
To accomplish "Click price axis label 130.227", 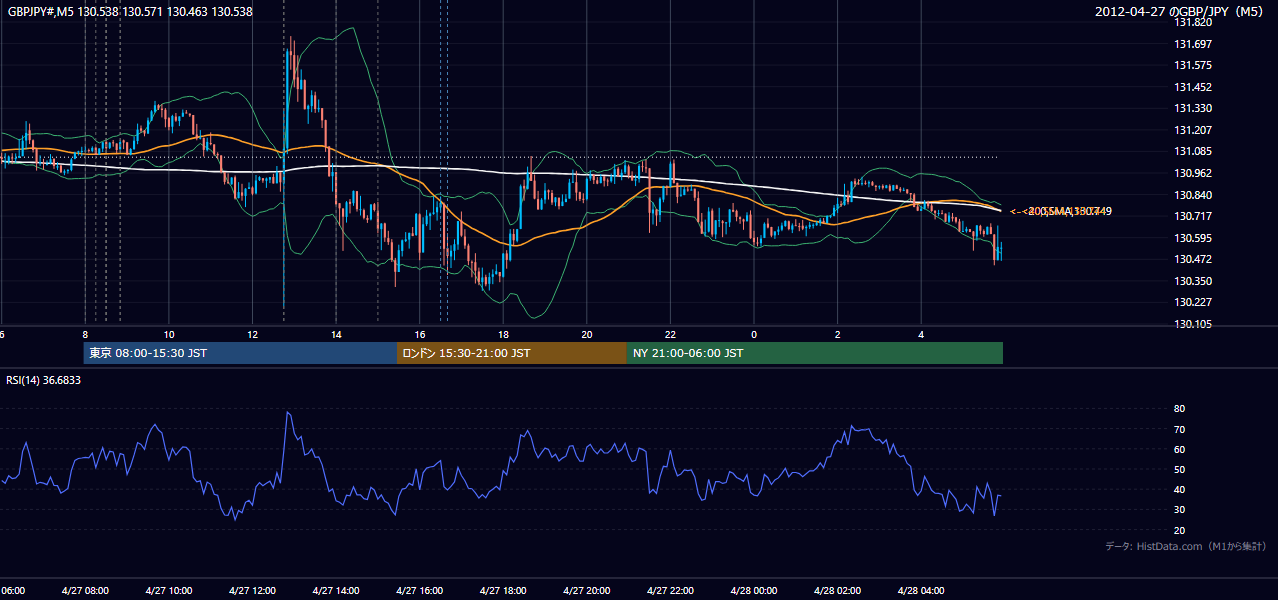I will coord(1193,302).
